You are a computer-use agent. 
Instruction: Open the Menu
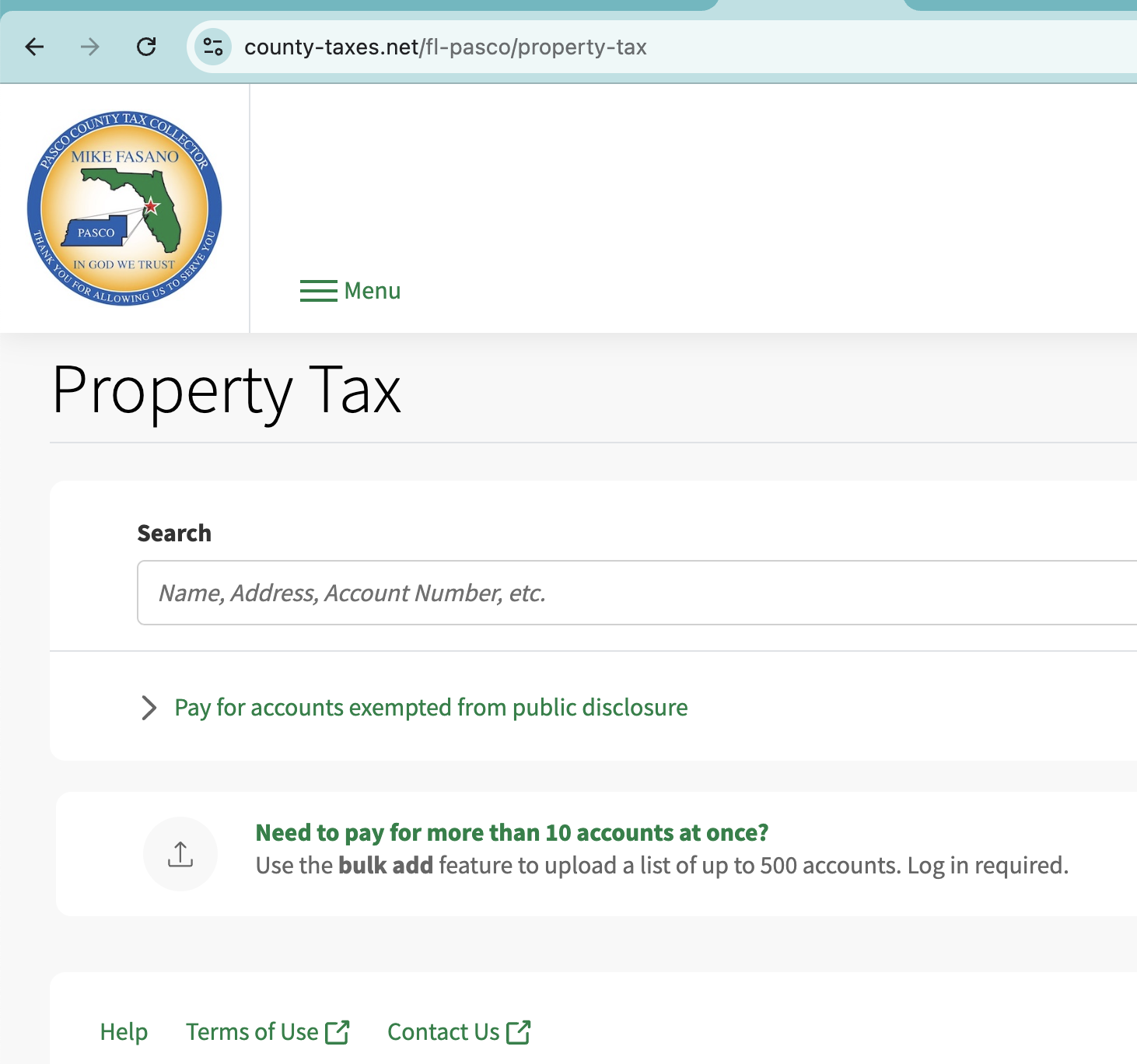pyautogui.click(x=372, y=291)
